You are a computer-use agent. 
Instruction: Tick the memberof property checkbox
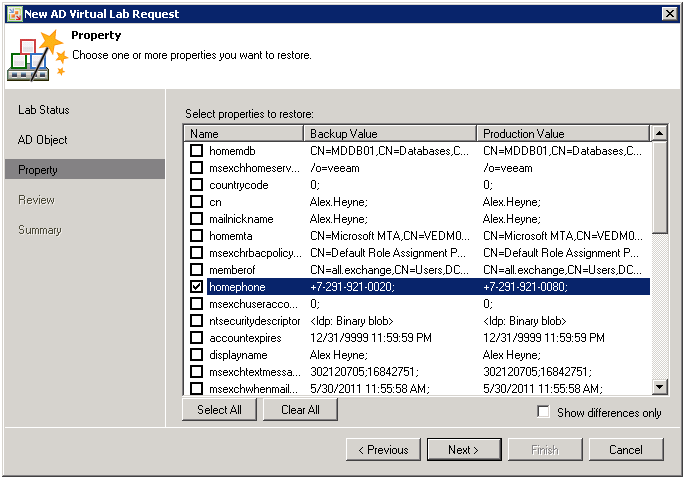197,270
